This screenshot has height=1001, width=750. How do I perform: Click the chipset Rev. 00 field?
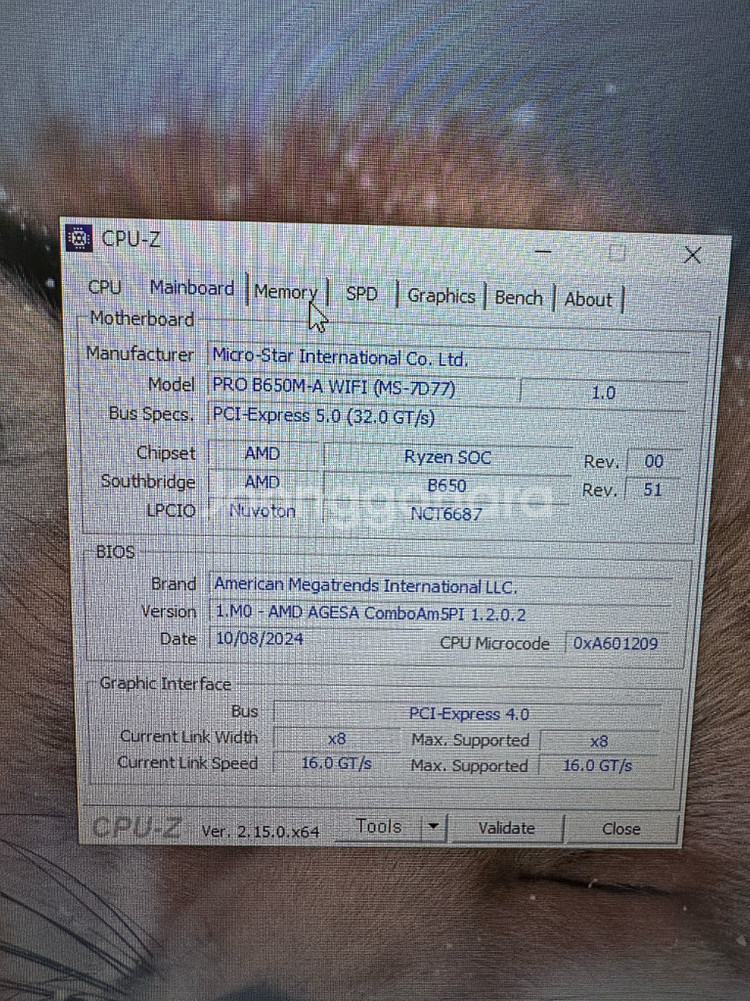click(653, 461)
